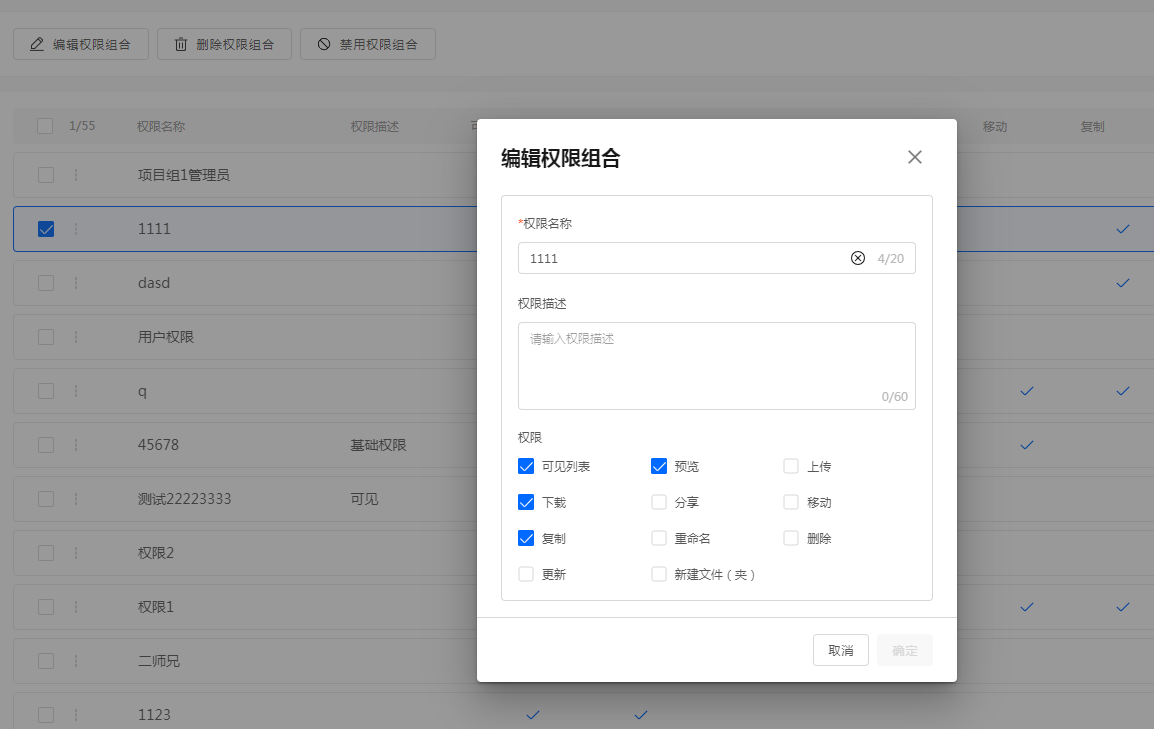This screenshot has height=729, width=1154.
Task: Select the 二师兄 row checkbox
Action: (46, 661)
